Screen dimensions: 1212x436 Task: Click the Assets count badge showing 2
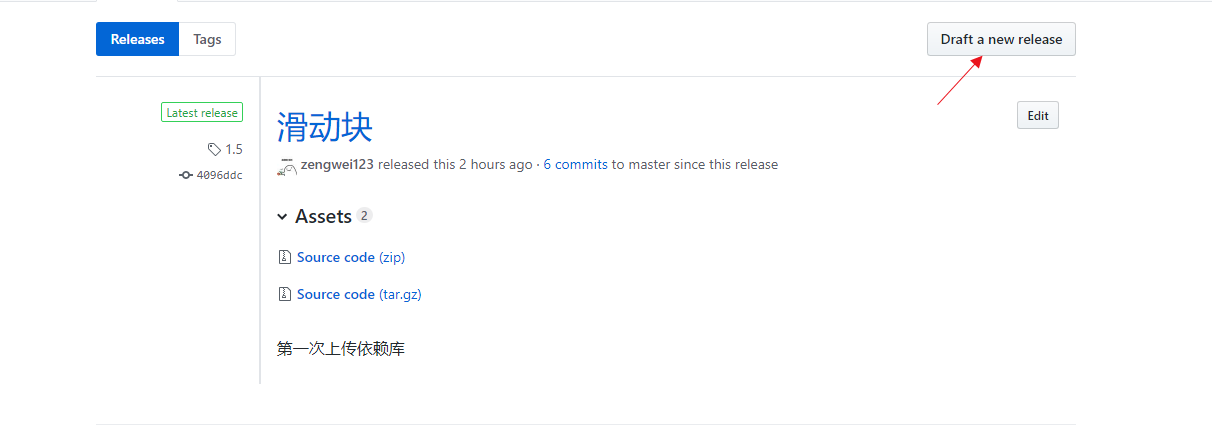(364, 216)
